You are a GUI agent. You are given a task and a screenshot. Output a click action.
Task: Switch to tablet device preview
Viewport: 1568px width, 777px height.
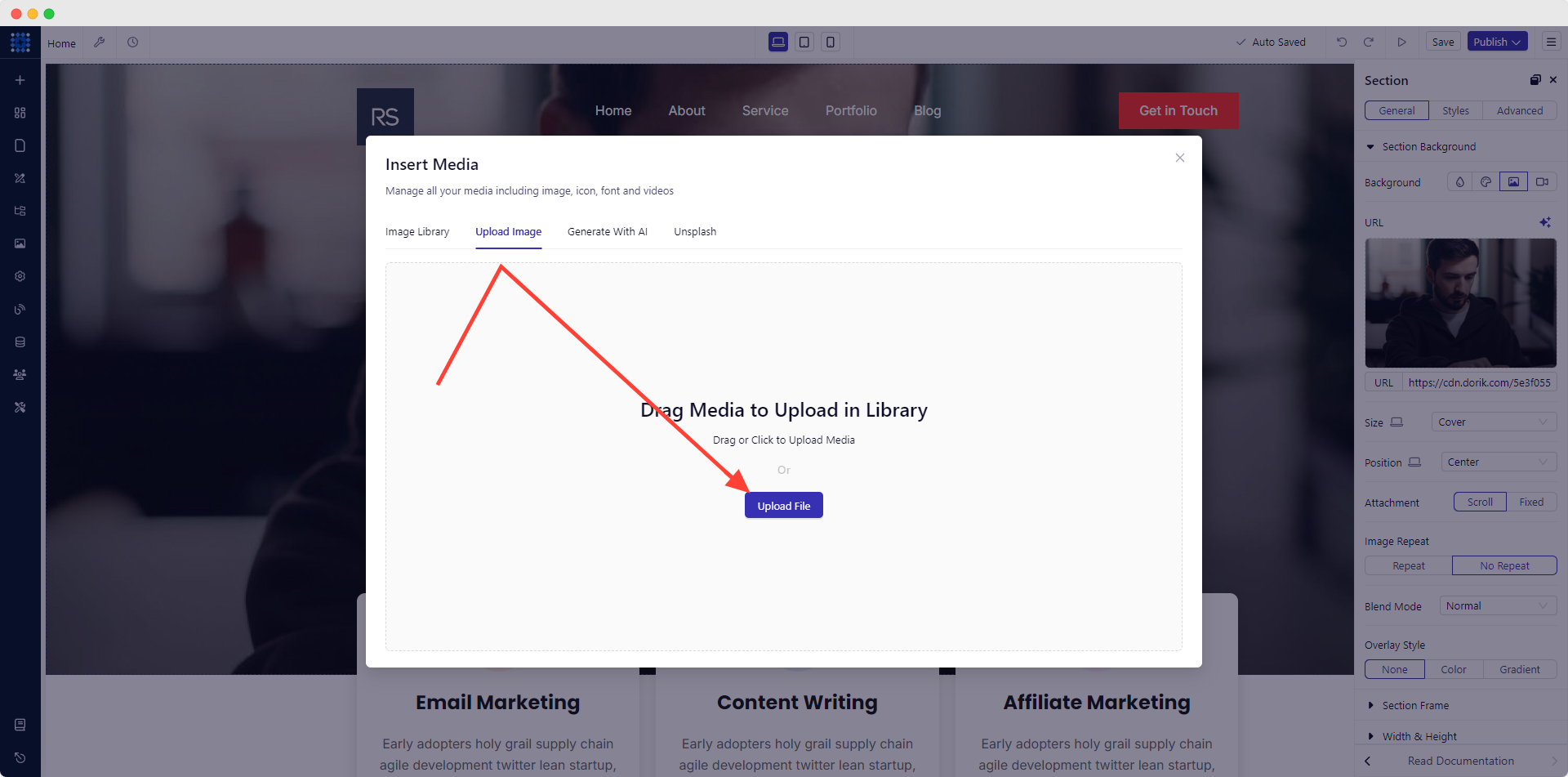804,42
